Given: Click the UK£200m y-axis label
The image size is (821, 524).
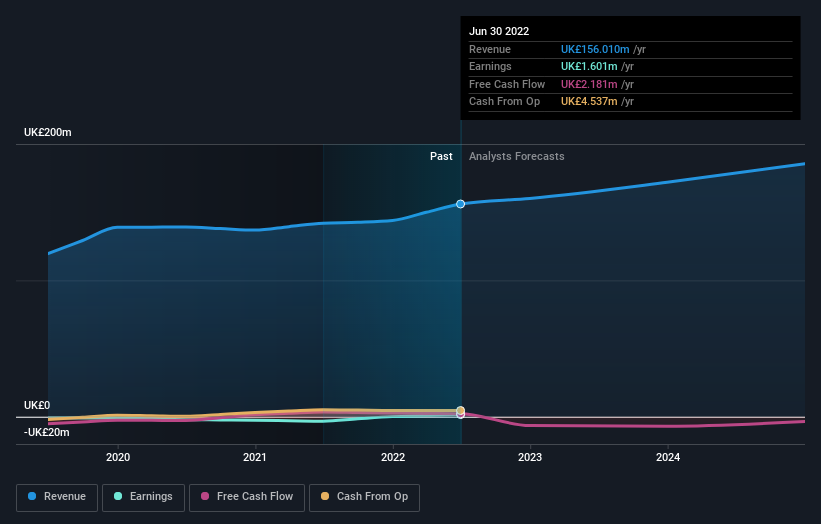Looking at the screenshot, I should click(x=48, y=132).
